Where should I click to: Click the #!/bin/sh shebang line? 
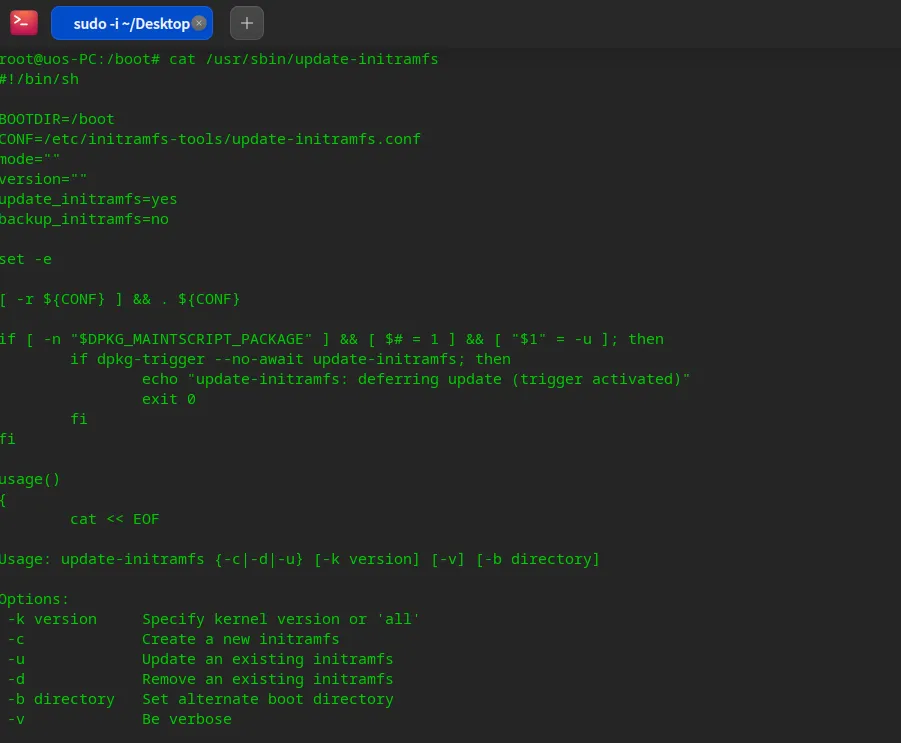coord(39,79)
